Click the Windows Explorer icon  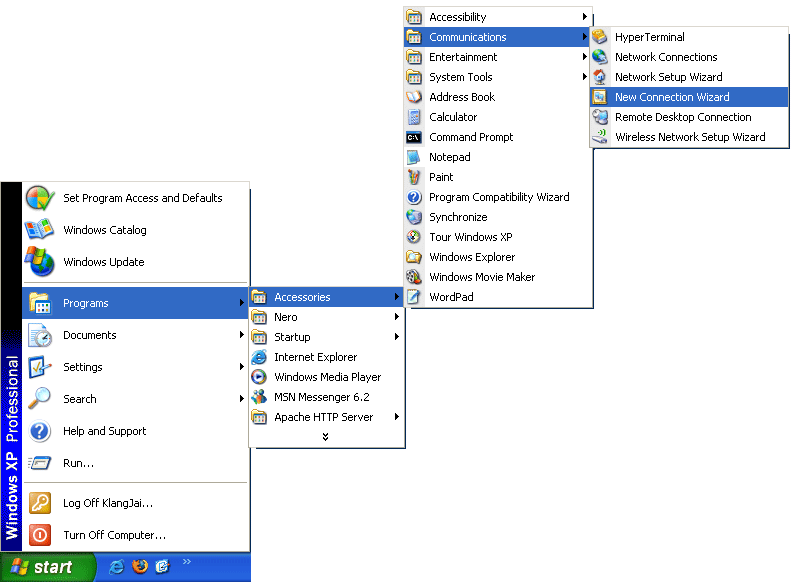pos(414,257)
